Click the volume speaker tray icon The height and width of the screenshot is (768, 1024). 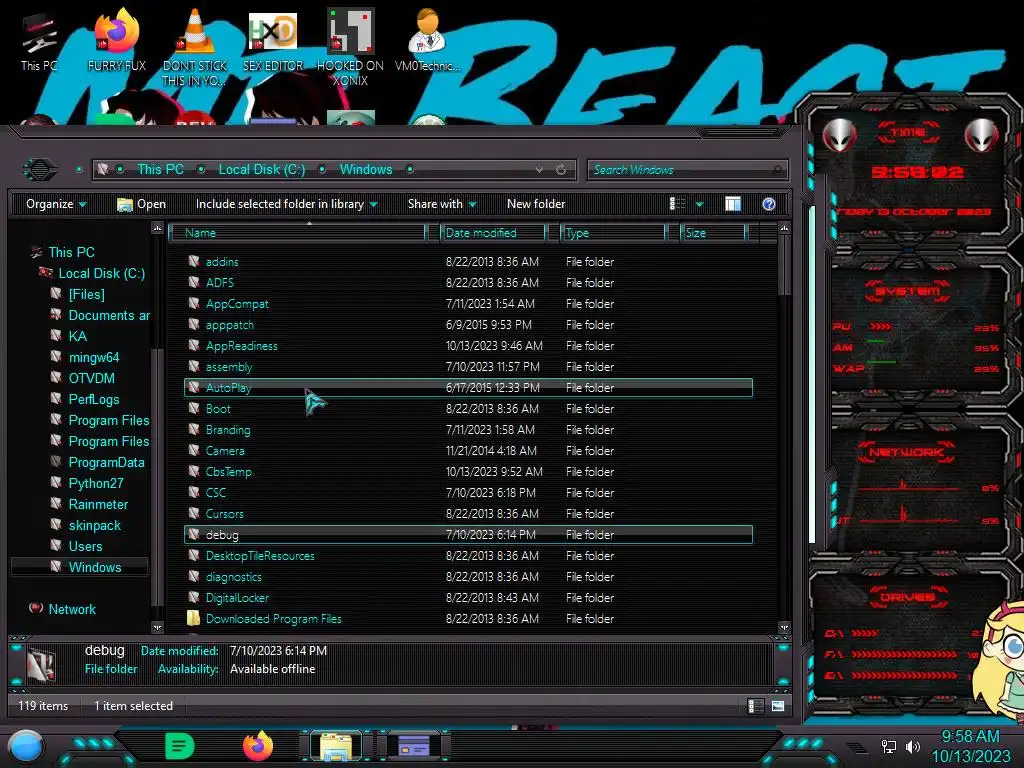pos(913,746)
